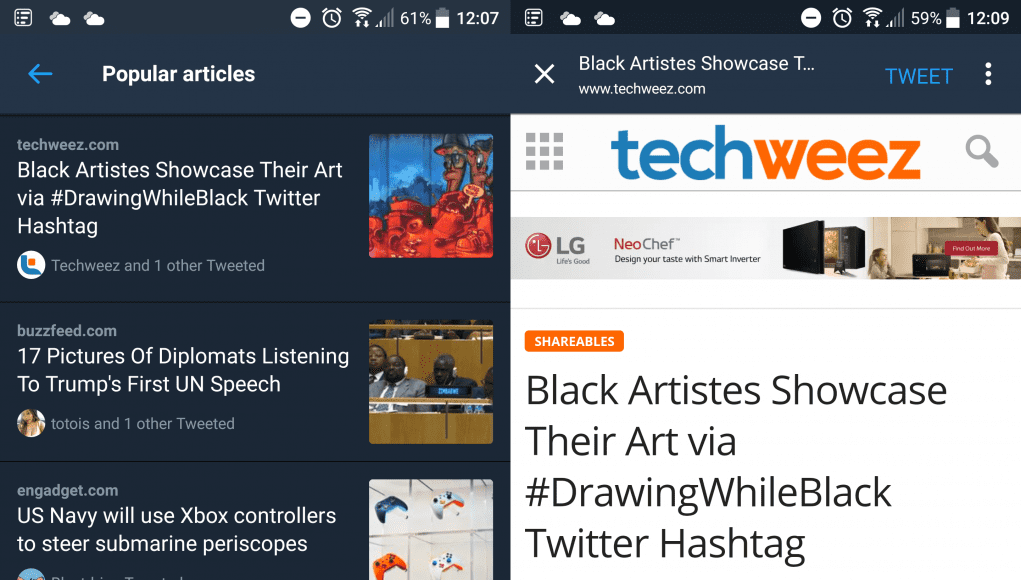Open the techweez grid menu icon
Screen dimensions: 1021x580
544,152
